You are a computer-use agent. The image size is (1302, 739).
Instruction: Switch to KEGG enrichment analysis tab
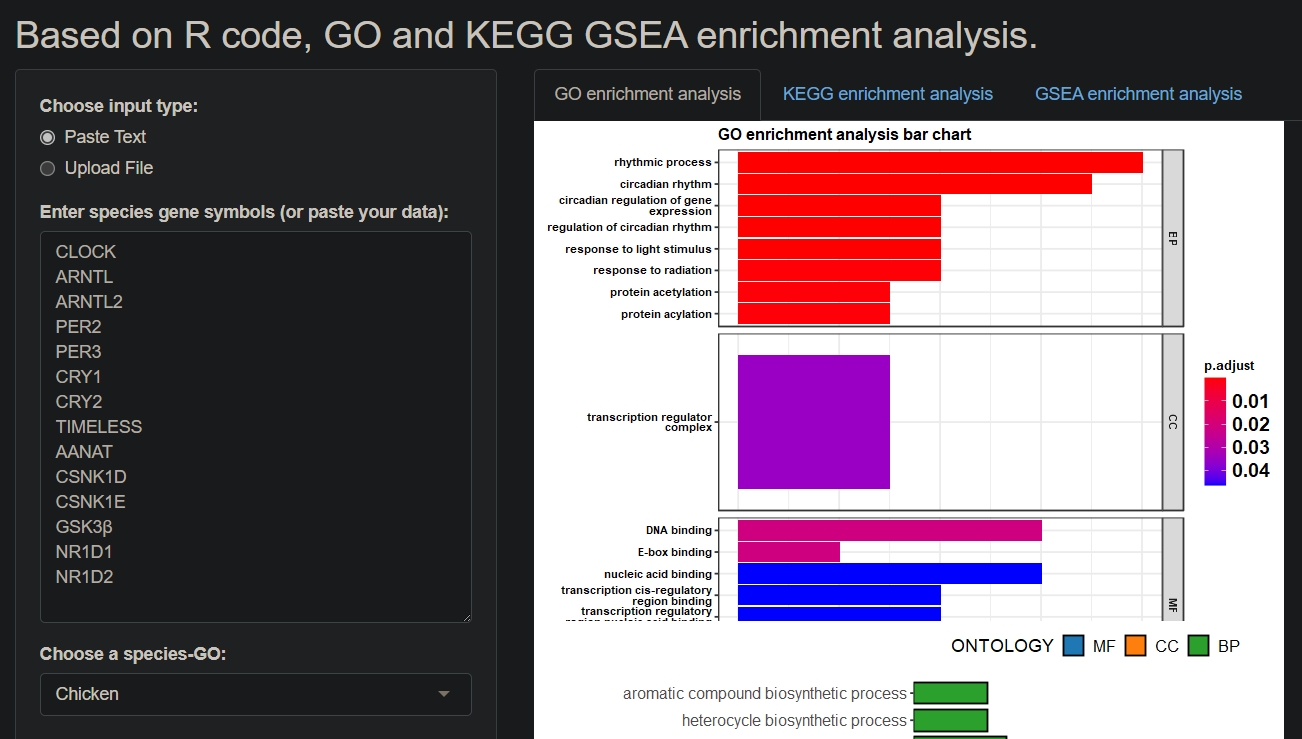(x=887, y=94)
